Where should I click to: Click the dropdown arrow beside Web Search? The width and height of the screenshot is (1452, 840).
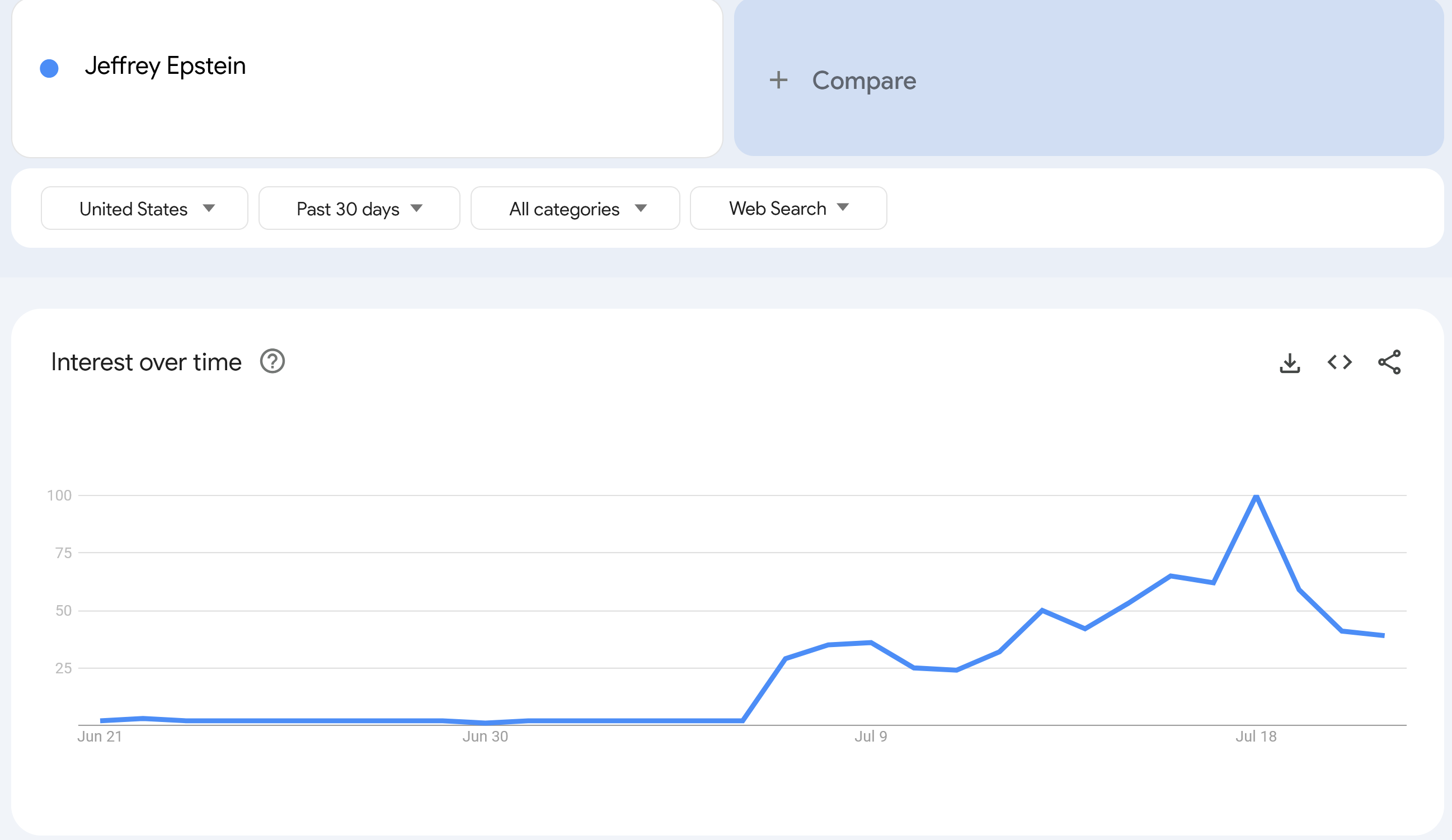click(843, 207)
